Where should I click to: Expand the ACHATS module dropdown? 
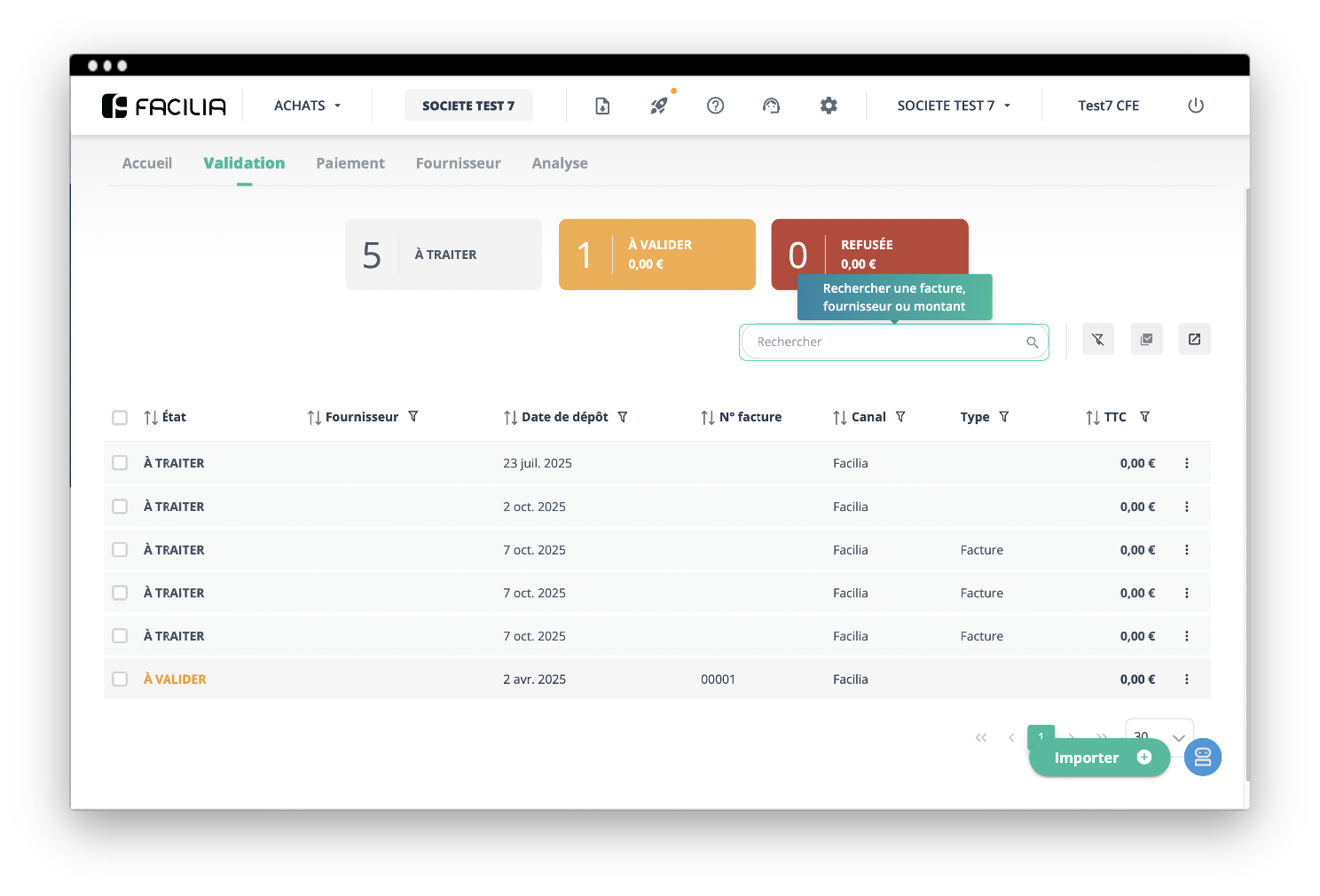tap(307, 106)
